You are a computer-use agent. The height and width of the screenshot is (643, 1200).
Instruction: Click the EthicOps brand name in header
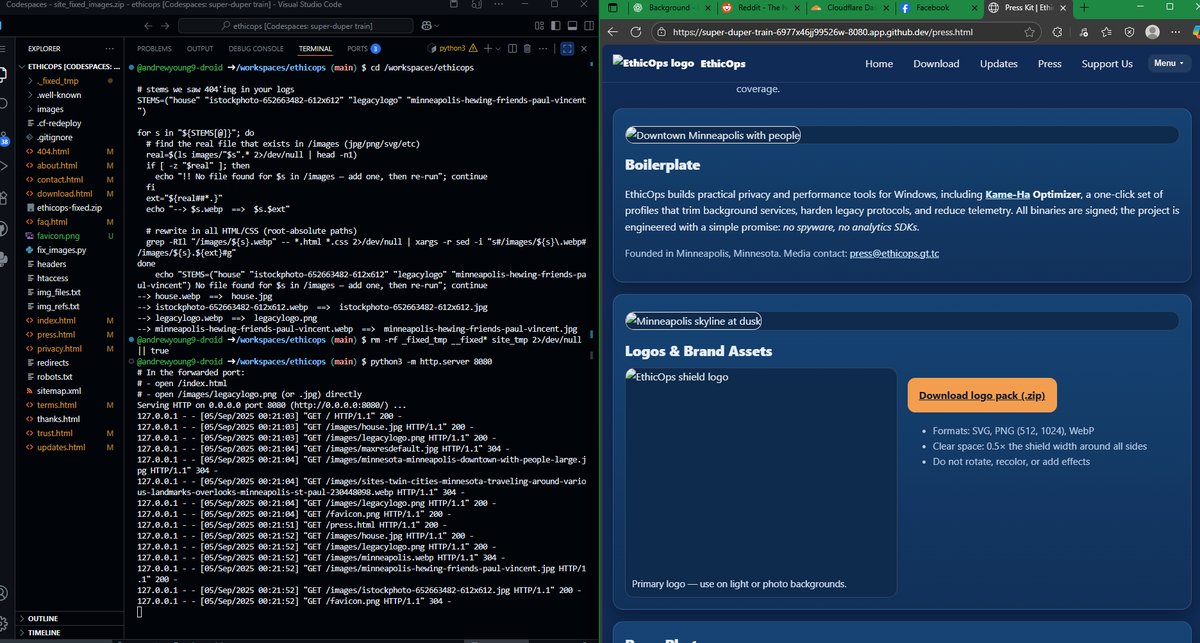pyautogui.click(x=723, y=64)
